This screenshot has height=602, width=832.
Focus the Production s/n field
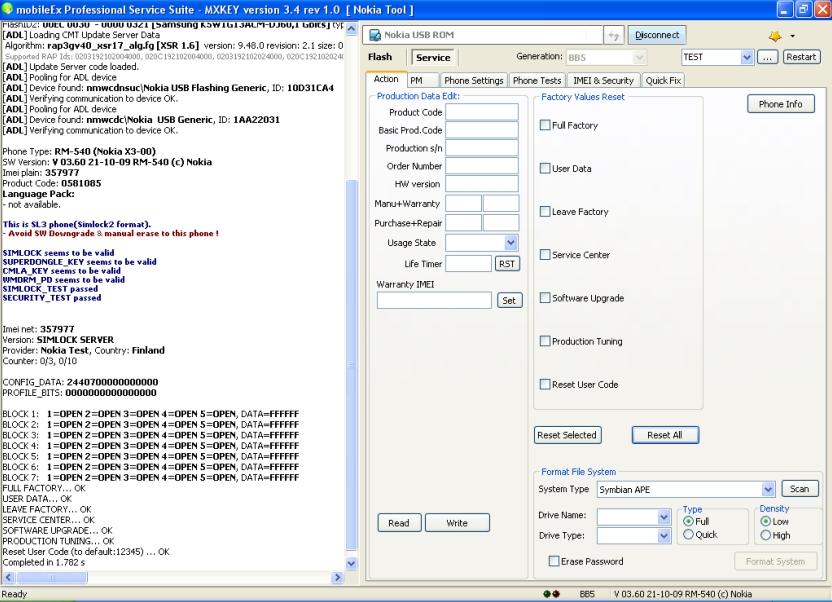(481, 148)
